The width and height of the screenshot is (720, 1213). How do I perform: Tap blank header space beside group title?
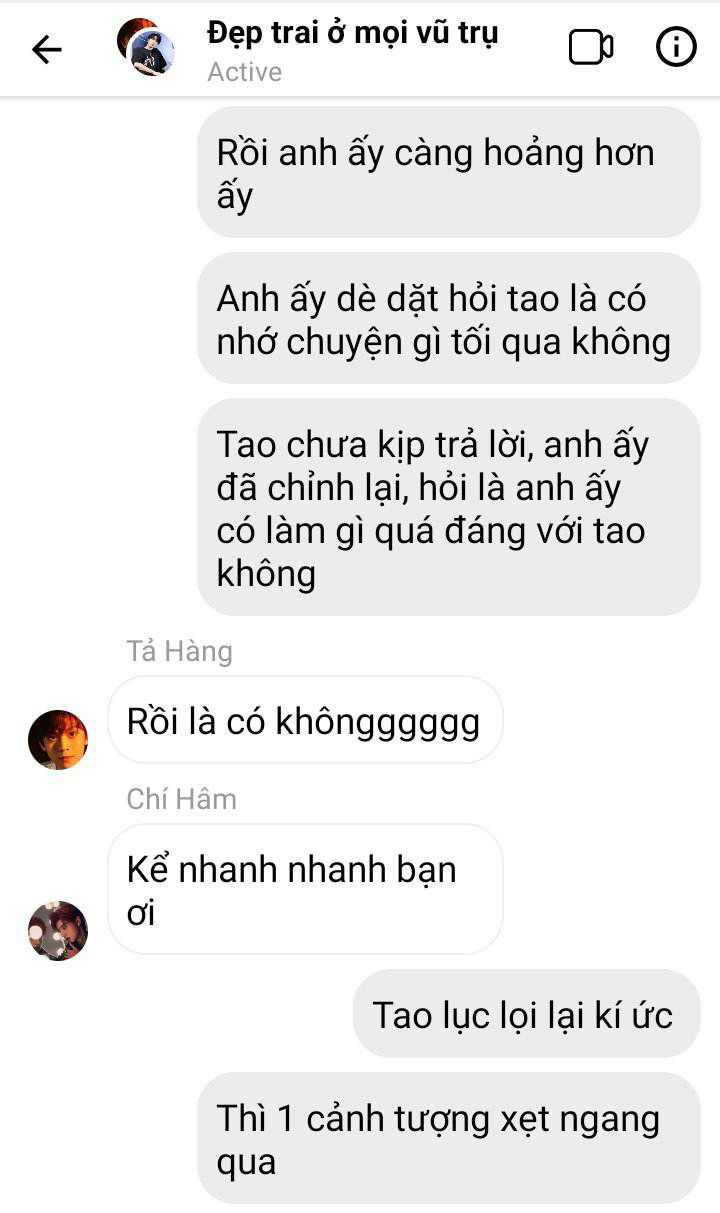[x=530, y=72]
